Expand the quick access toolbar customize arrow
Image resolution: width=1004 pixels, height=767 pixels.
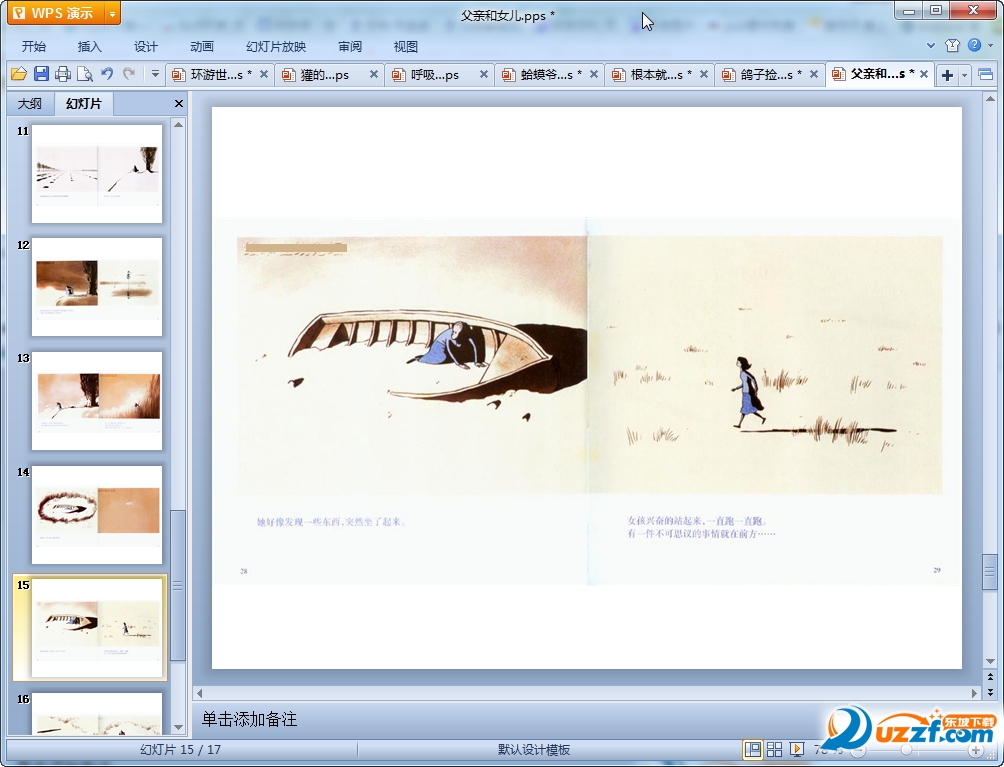[x=155, y=74]
